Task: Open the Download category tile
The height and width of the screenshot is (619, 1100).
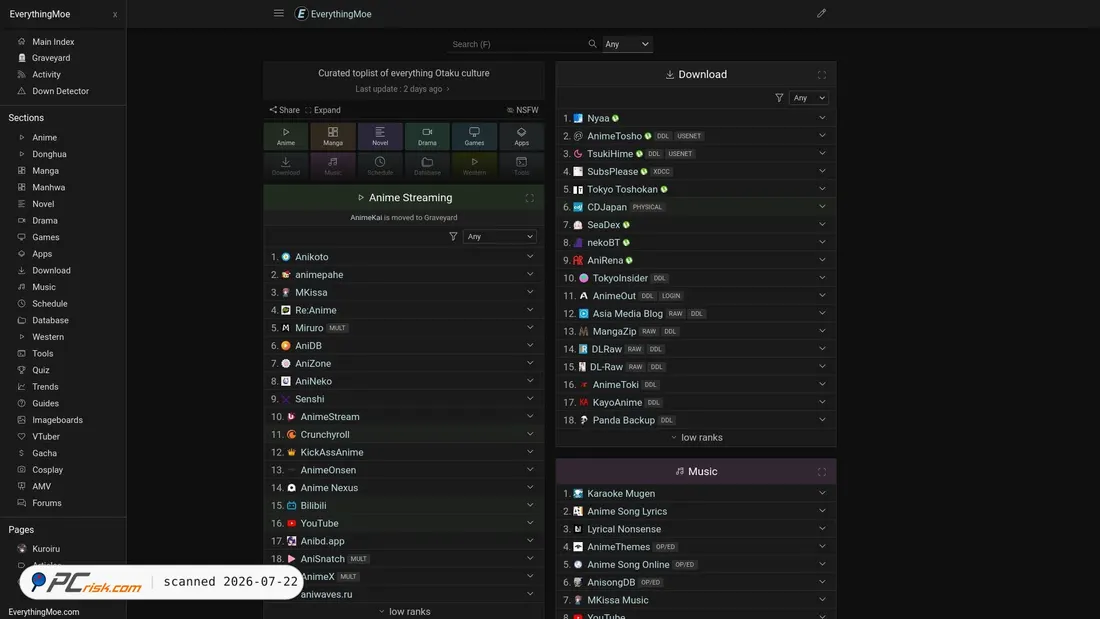Action: point(286,166)
